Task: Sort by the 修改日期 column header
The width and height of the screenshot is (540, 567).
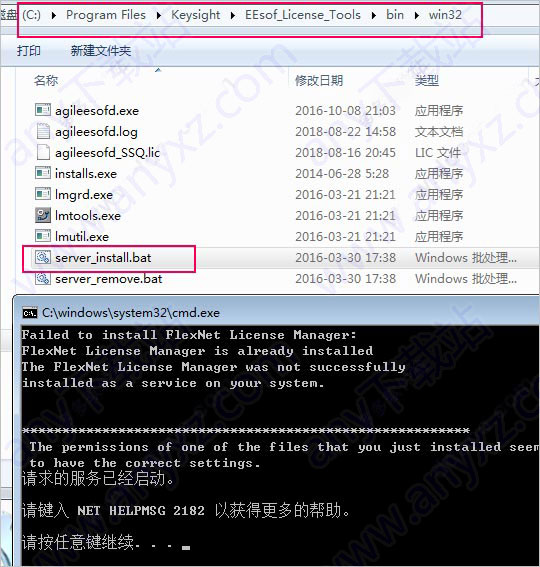Action: point(319,80)
